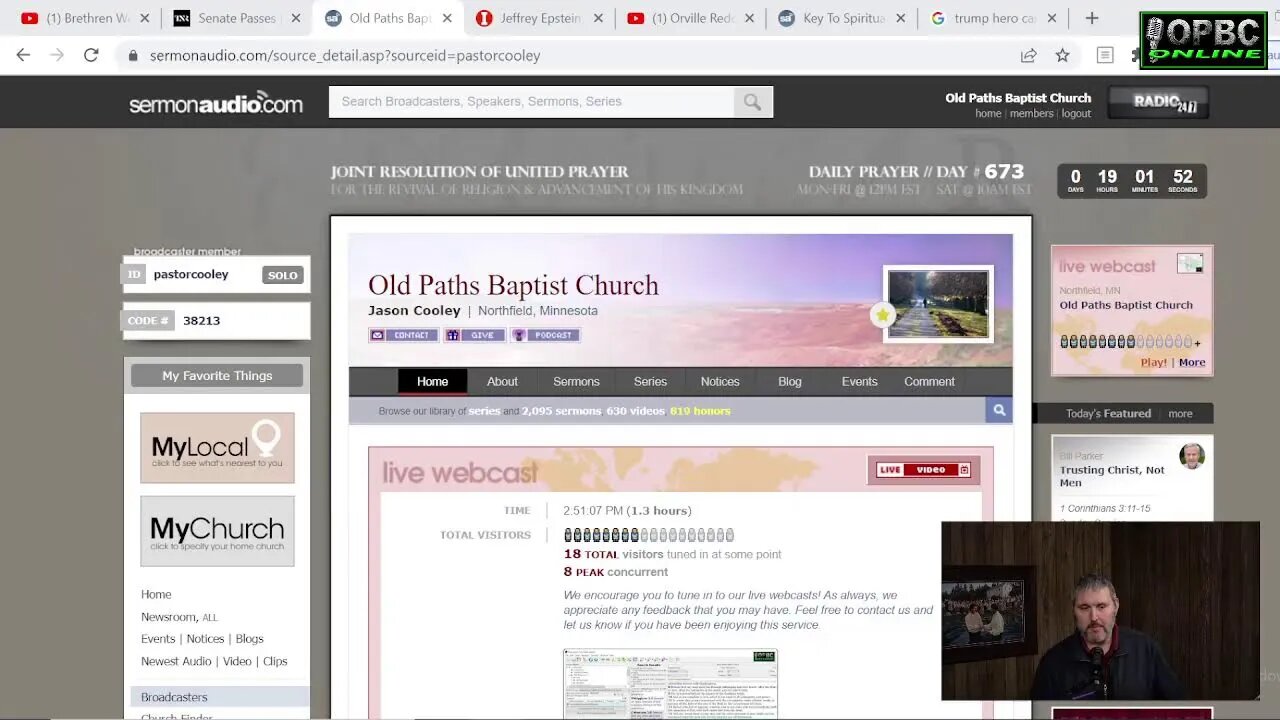Open the reading list icon in toolbar

[x=1105, y=55]
